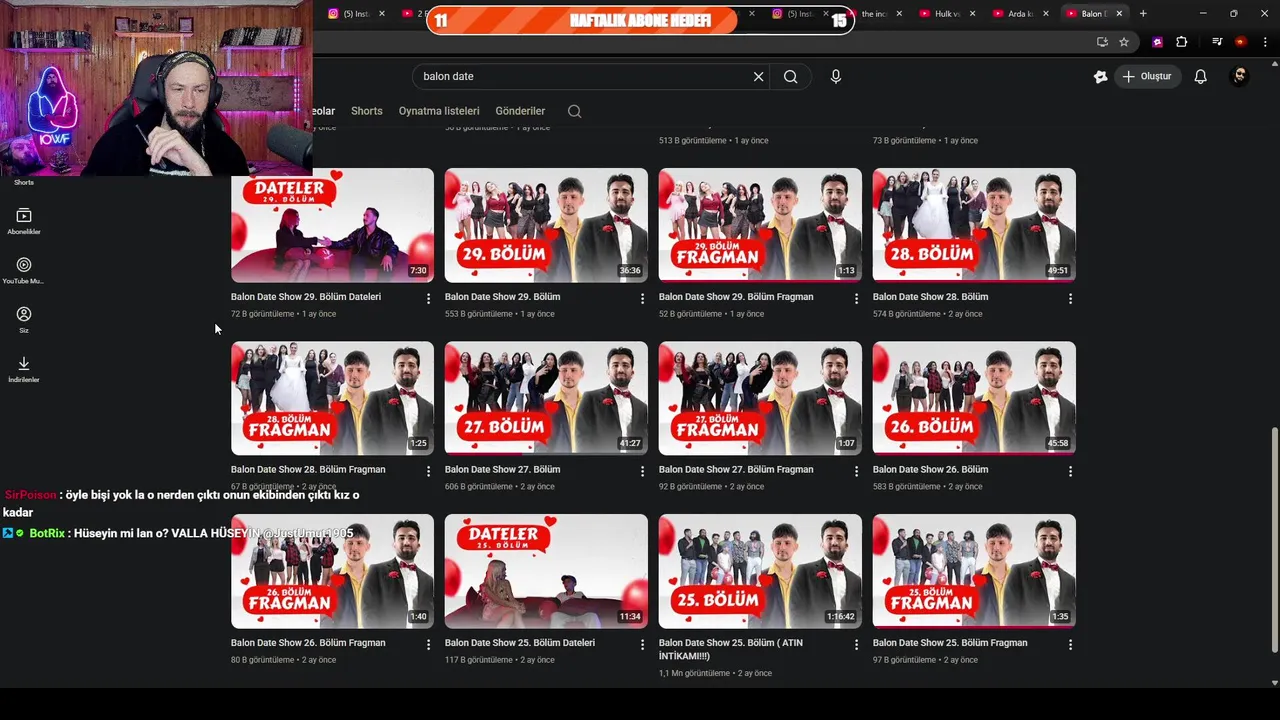Switch to the 'Arda' browser tab

click(1020, 14)
